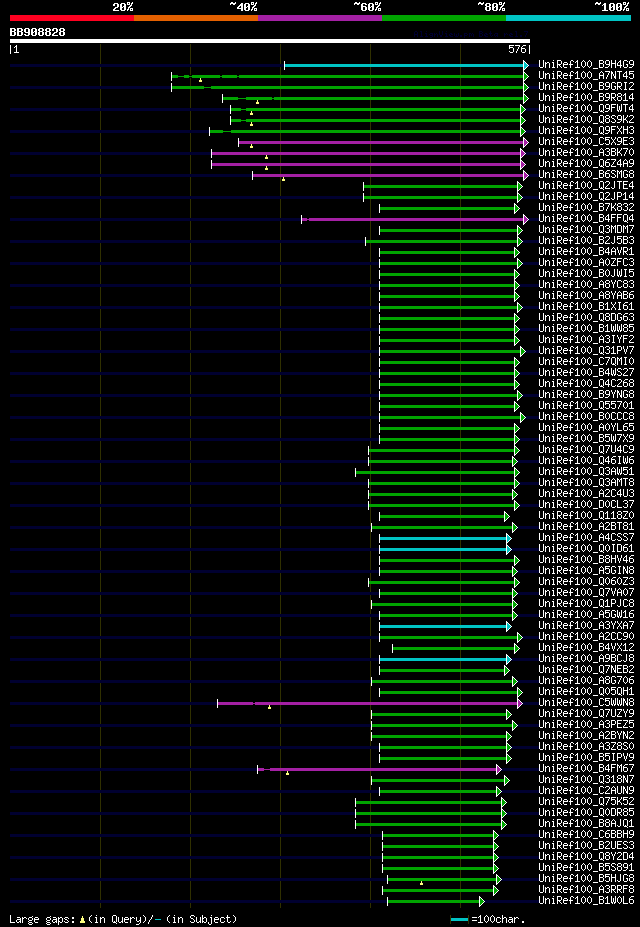Select label UniRef100_A3PEZ5
The image size is (640, 927).
pos(587,725)
